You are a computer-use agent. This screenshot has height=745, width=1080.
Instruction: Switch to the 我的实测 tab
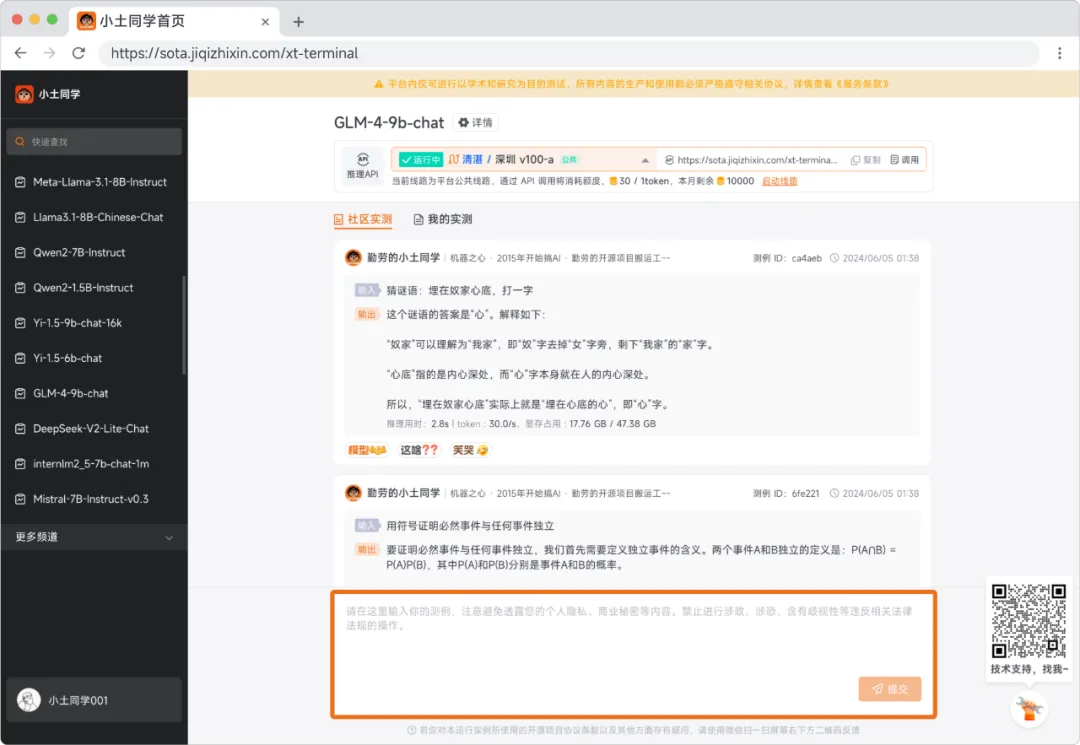click(x=445, y=221)
